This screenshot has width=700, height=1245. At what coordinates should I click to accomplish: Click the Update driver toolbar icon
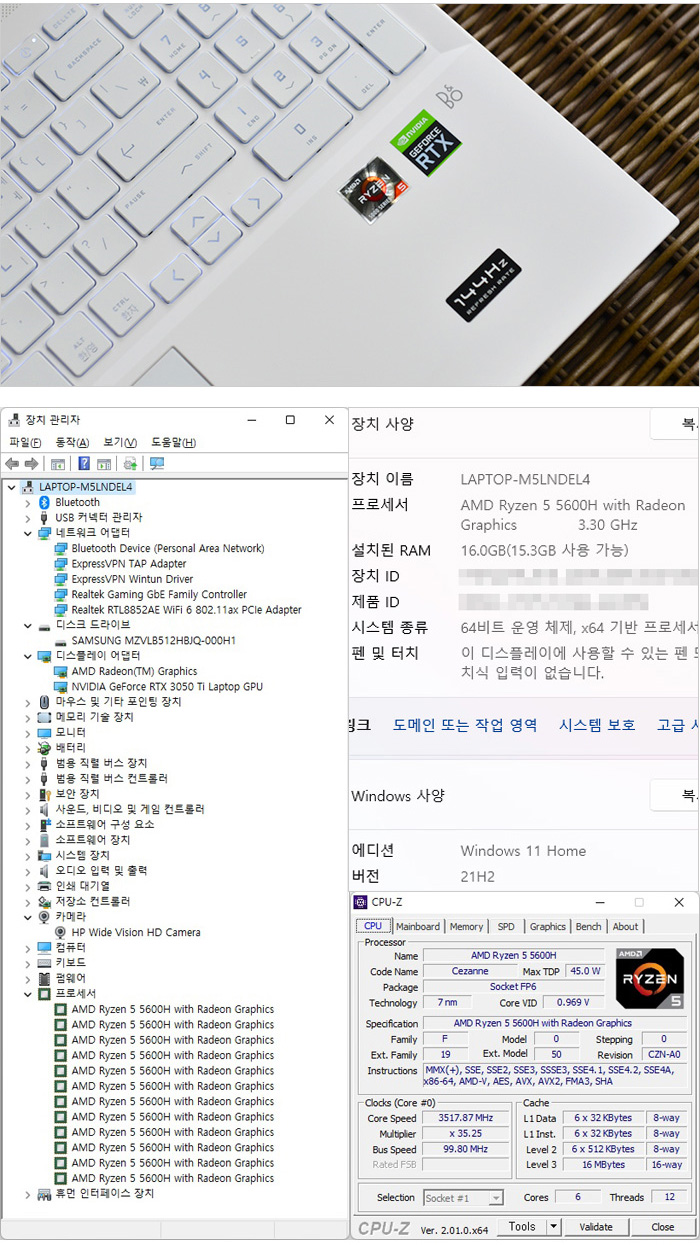pos(130,464)
